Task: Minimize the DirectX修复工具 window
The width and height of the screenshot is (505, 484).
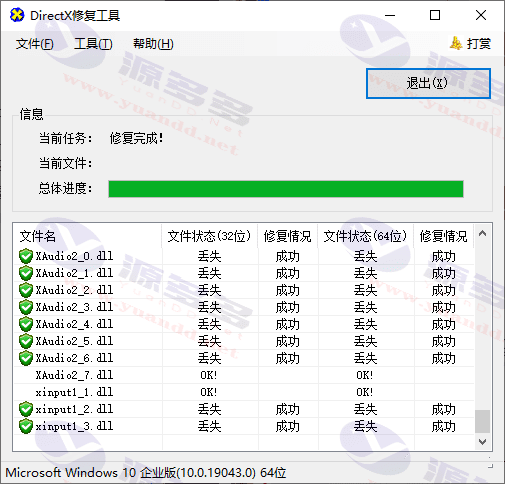Action: (390, 15)
